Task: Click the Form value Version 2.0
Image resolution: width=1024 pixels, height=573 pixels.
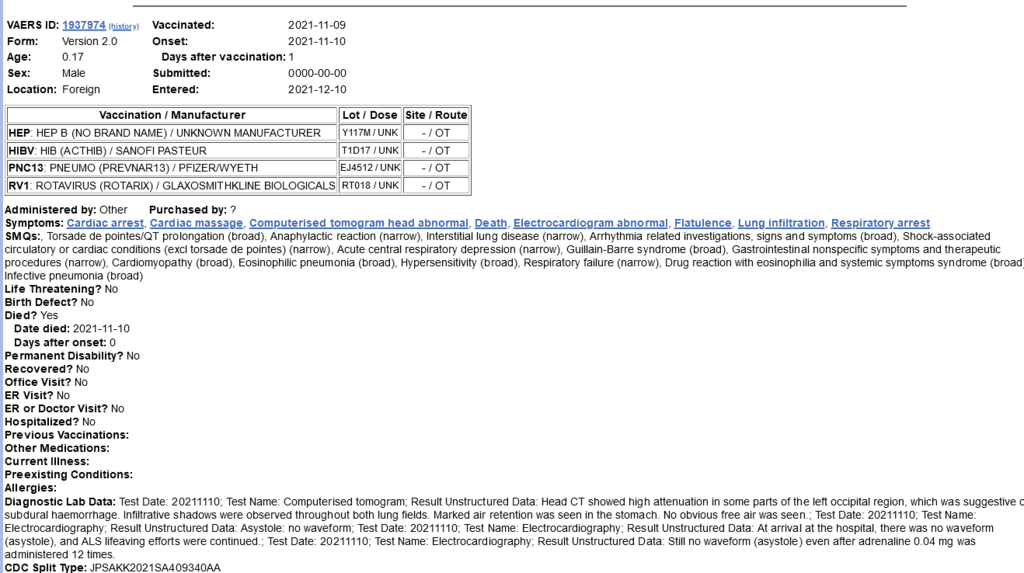Action: 89,41
